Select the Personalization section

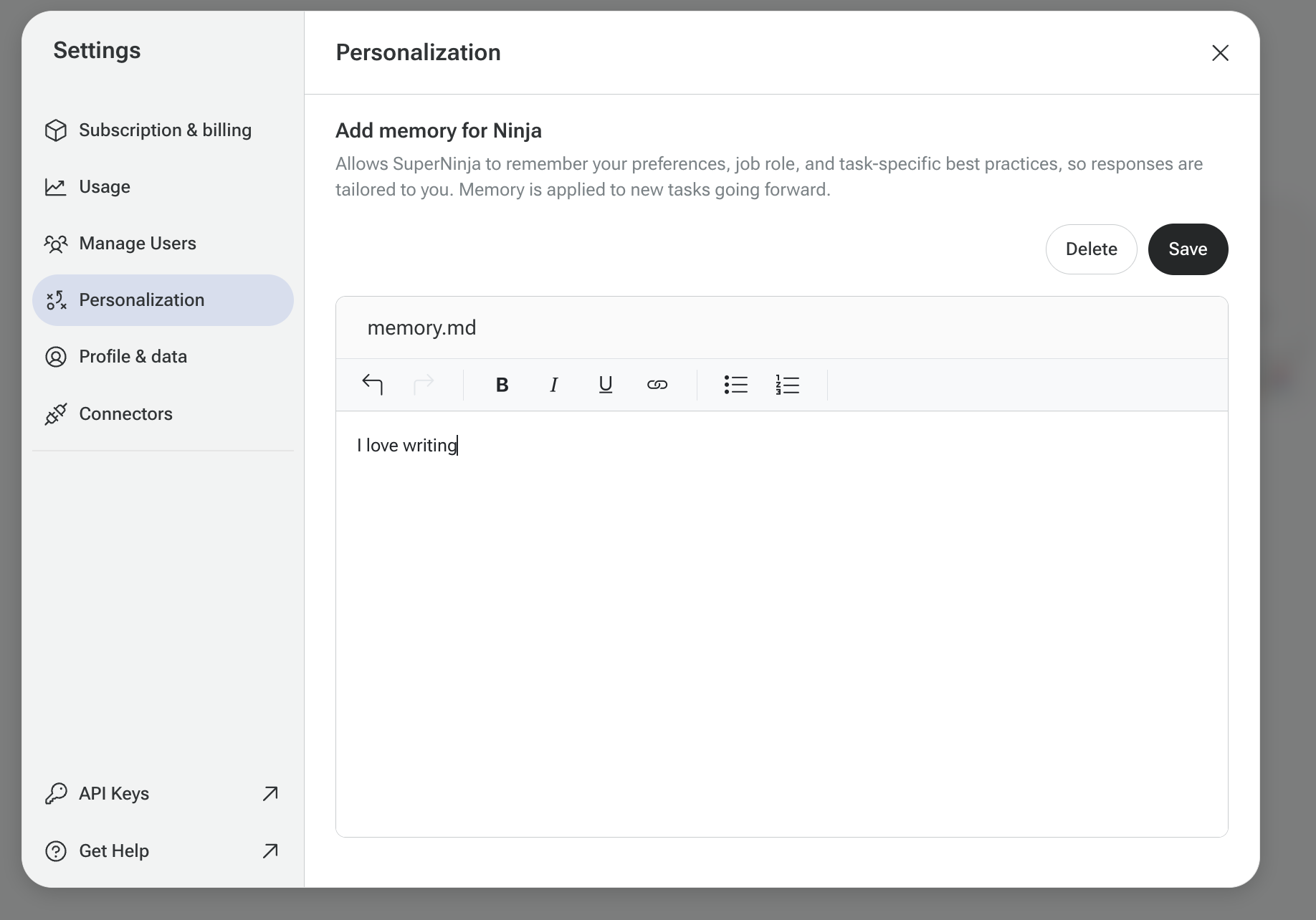pyautogui.click(x=163, y=300)
